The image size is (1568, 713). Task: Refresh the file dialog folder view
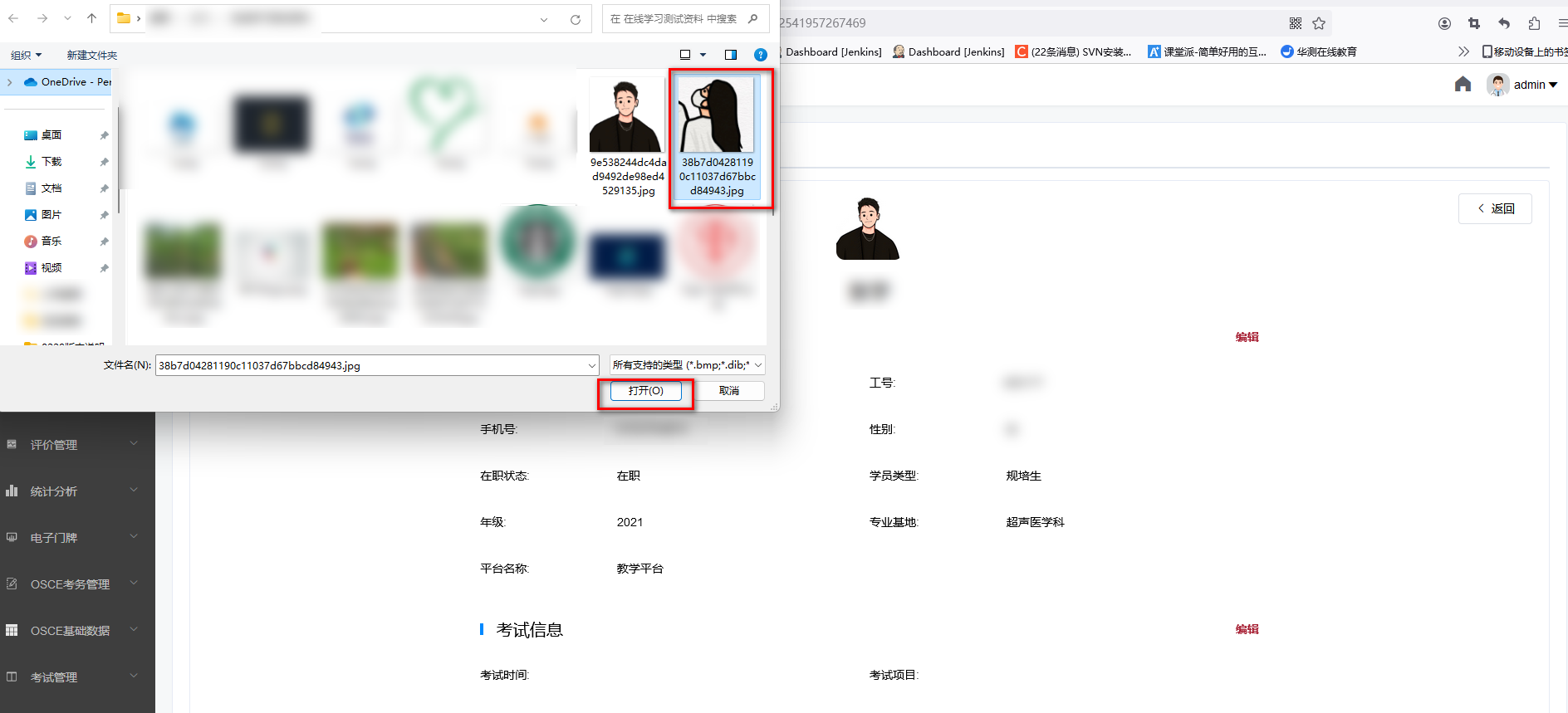pos(575,19)
